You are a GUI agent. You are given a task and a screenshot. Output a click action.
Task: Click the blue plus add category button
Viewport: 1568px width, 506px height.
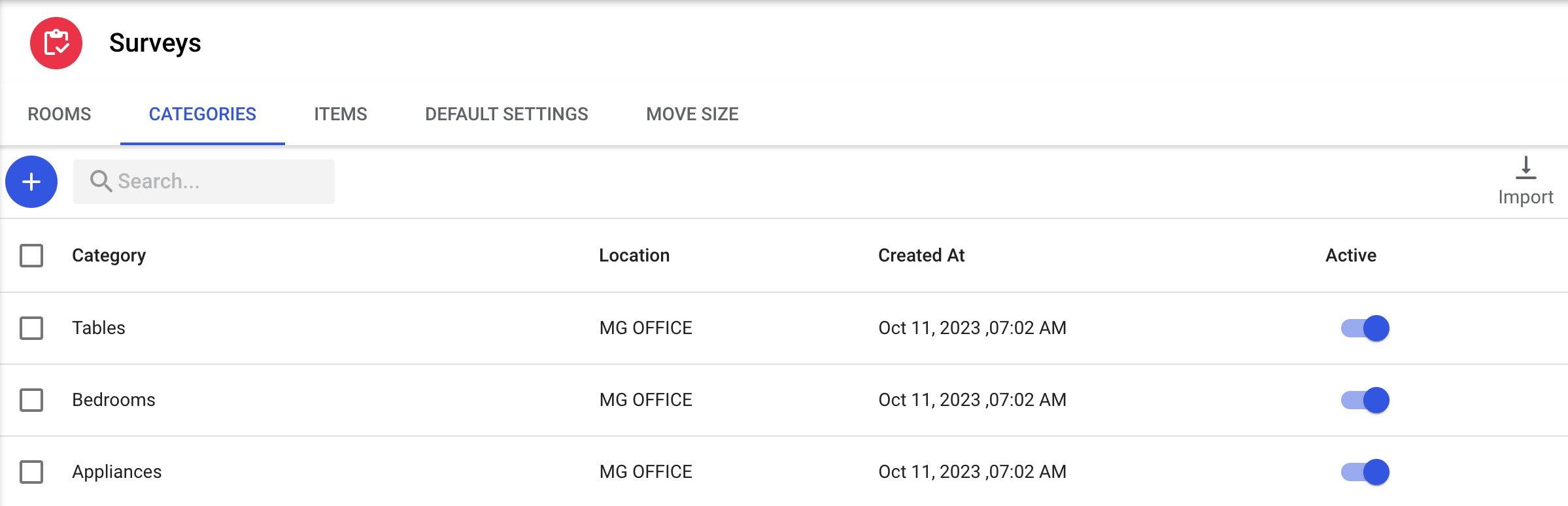tap(31, 182)
